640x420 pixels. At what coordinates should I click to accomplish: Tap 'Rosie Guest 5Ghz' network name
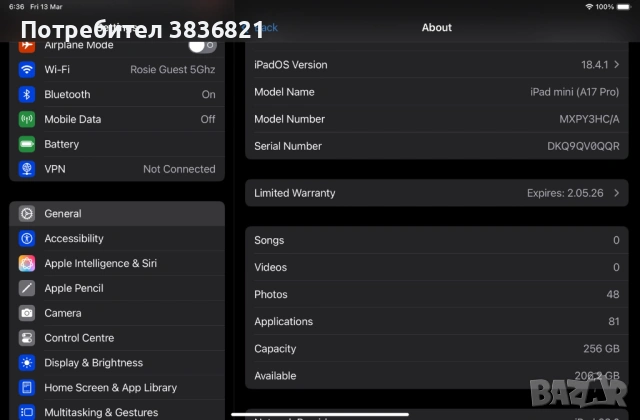click(x=173, y=69)
